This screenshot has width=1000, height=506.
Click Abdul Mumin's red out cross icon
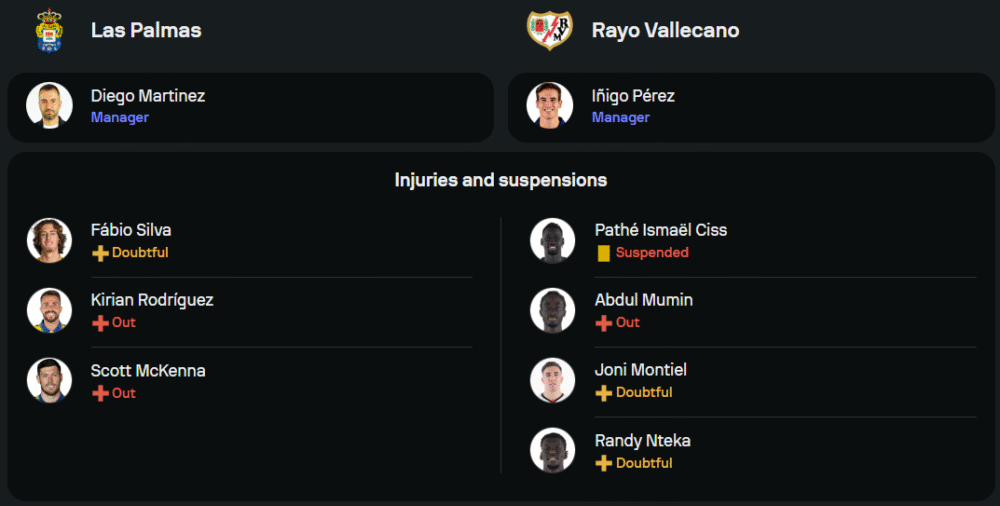click(x=603, y=323)
